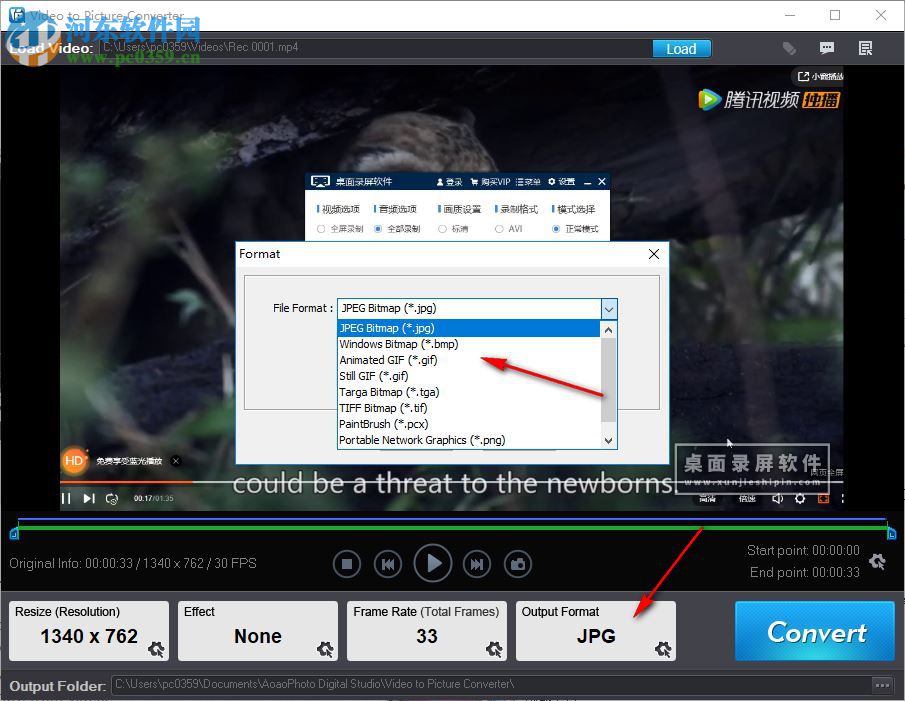Open the changelog/report icon in top toolbar
The width and height of the screenshot is (905, 701).
pyautogui.click(x=865, y=48)
